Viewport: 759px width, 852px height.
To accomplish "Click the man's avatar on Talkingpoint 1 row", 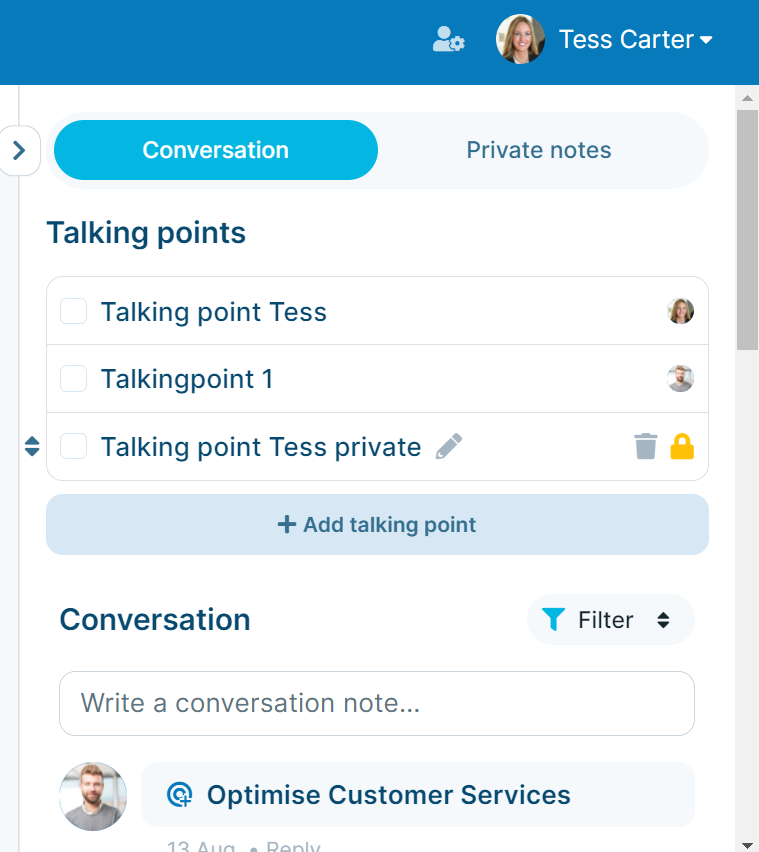I will (x=680, y=379).
